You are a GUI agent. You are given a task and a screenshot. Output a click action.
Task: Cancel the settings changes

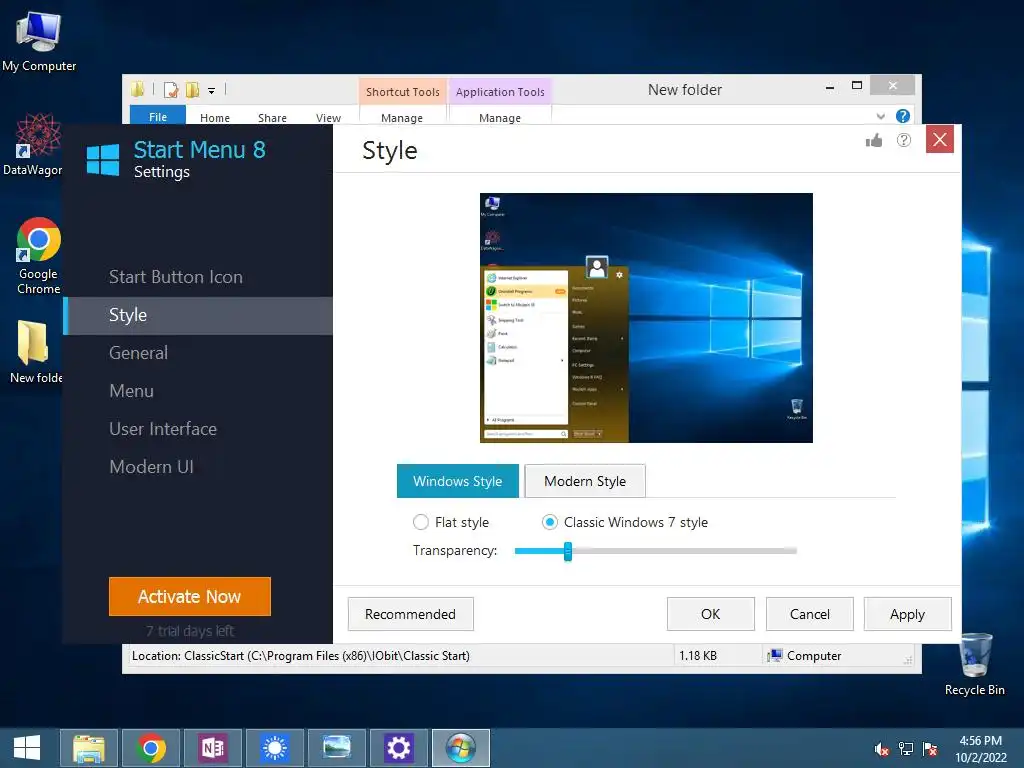click(x=810, y=615)
